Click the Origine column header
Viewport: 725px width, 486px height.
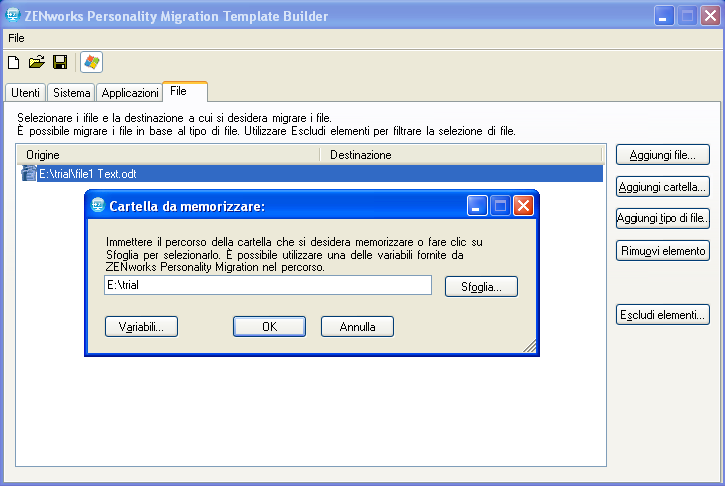(x=168, y=155)
